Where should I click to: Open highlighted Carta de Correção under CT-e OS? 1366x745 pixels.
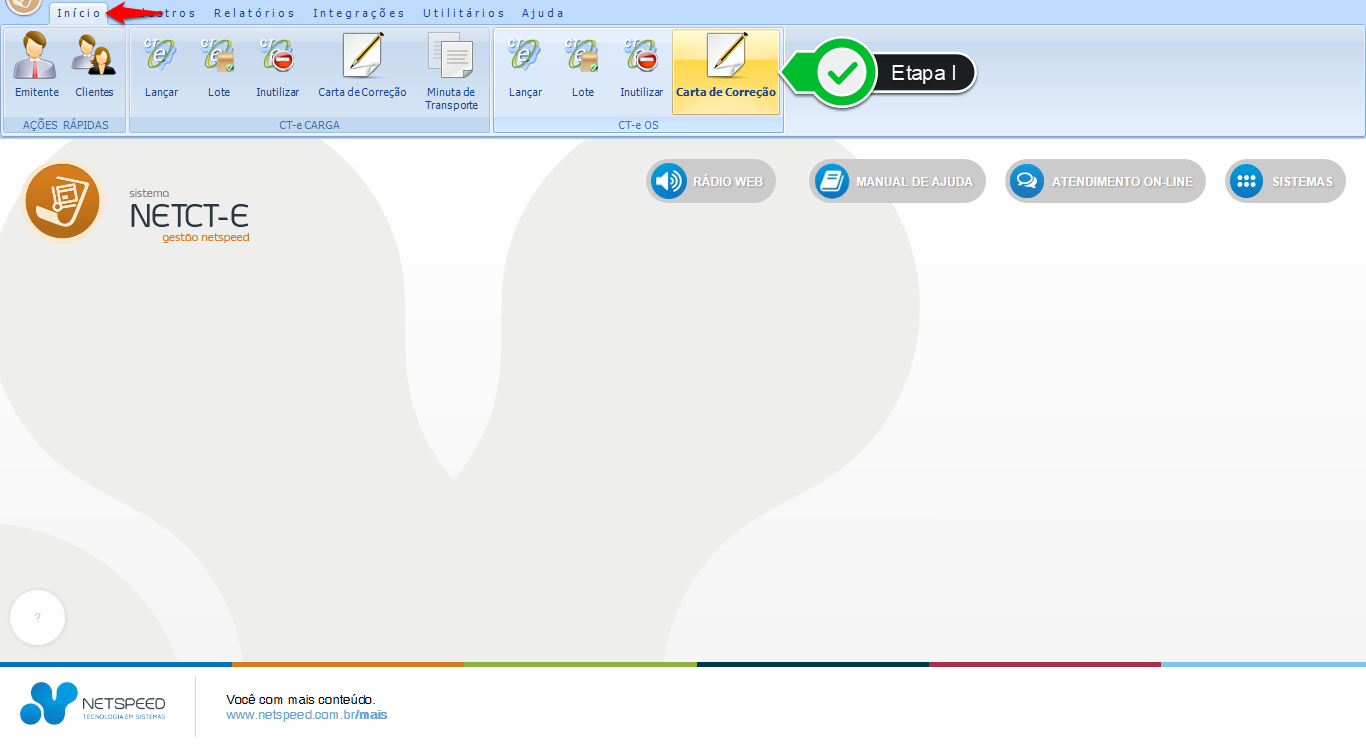click(726, 70)
